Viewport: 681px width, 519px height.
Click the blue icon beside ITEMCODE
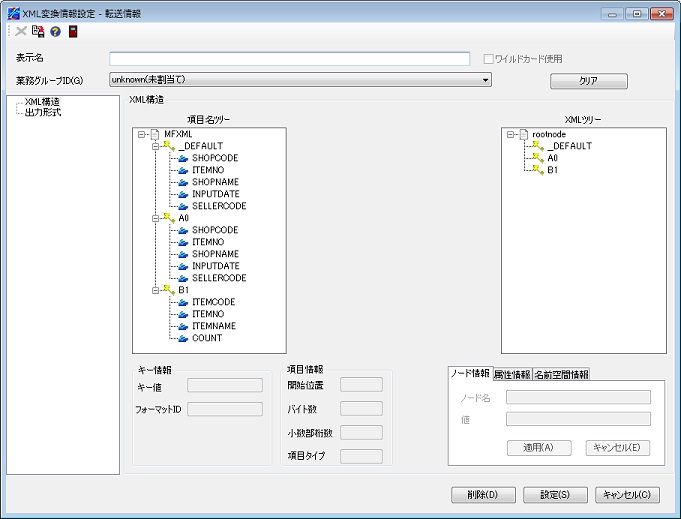(182, 302)
